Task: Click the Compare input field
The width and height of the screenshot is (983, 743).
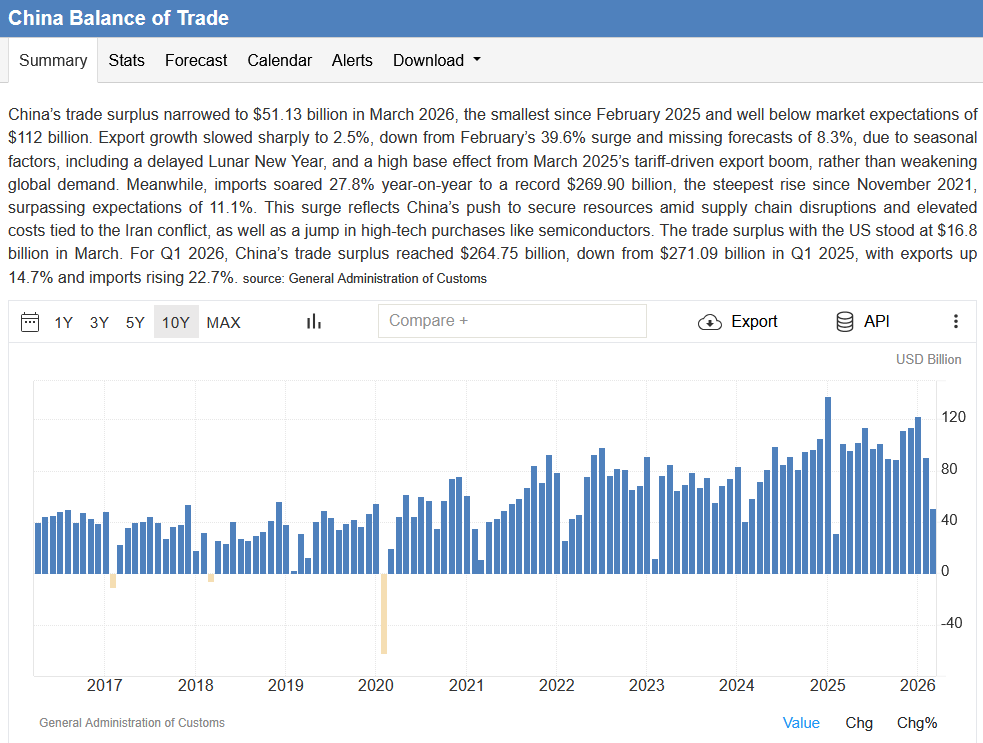Action: (512, 321)
